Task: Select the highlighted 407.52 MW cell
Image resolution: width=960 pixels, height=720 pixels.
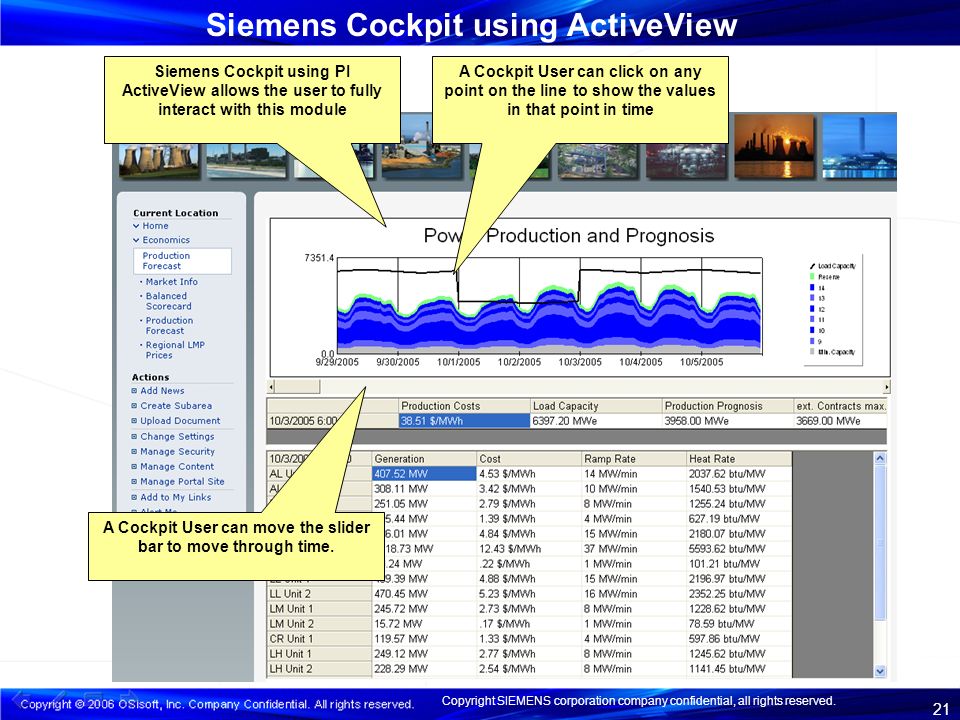Action: pyautogui.click(x=424, y=474)
